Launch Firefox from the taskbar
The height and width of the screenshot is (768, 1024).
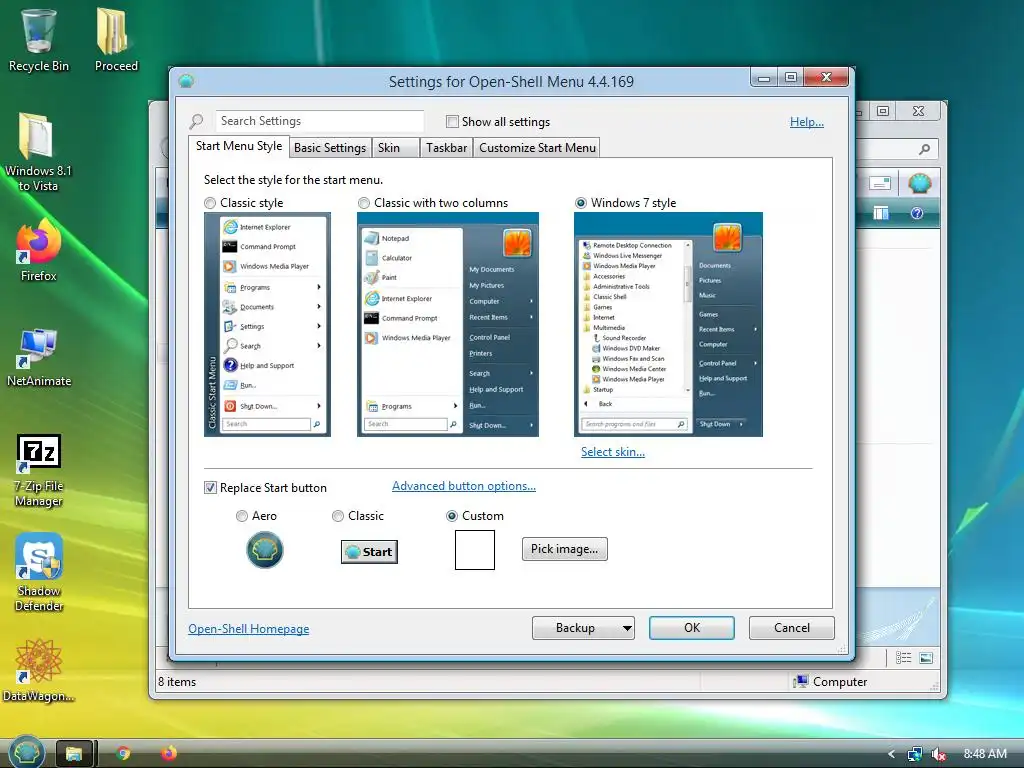168,754
